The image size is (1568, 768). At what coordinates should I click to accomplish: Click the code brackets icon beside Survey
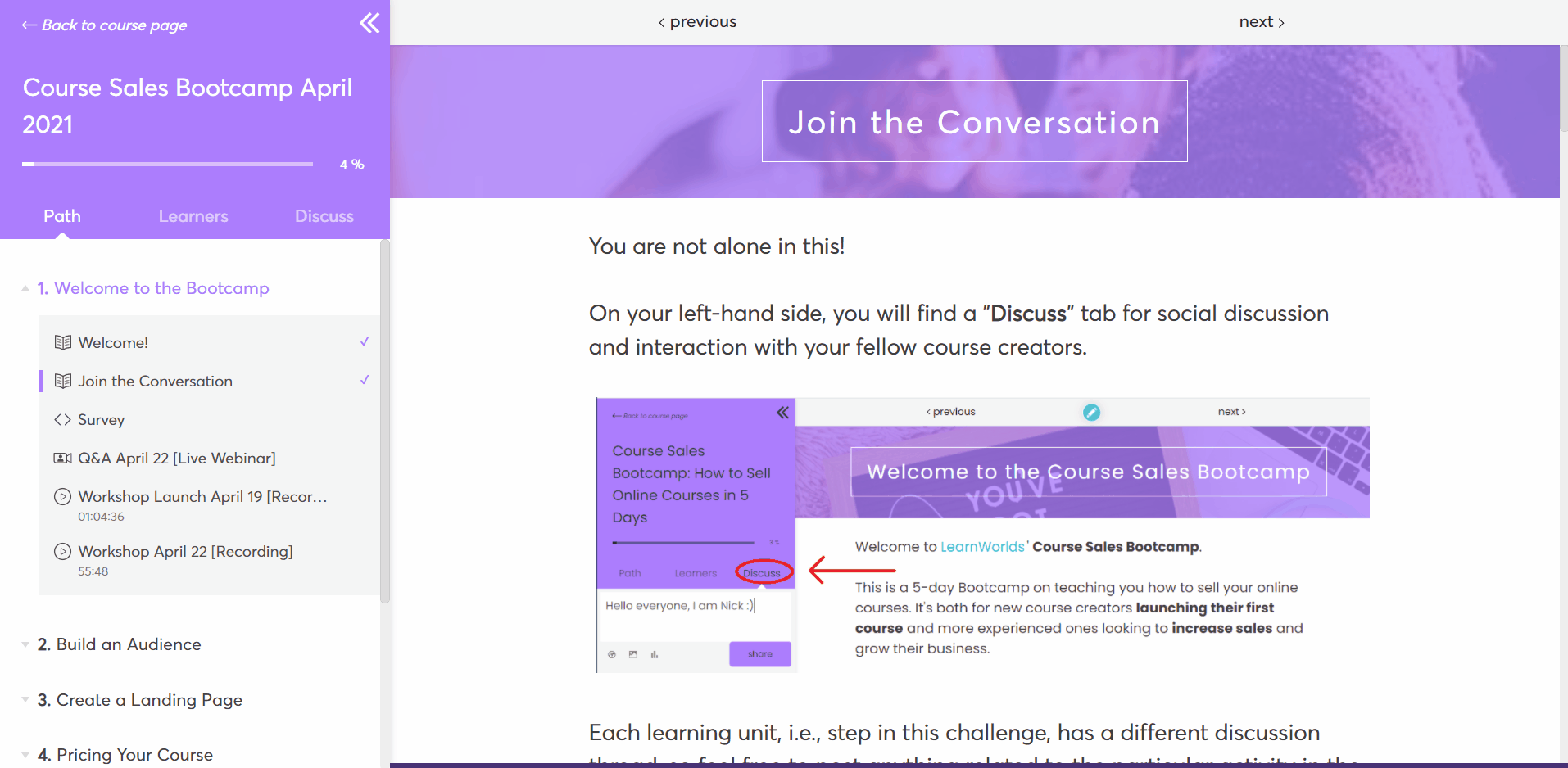[62, 420]
